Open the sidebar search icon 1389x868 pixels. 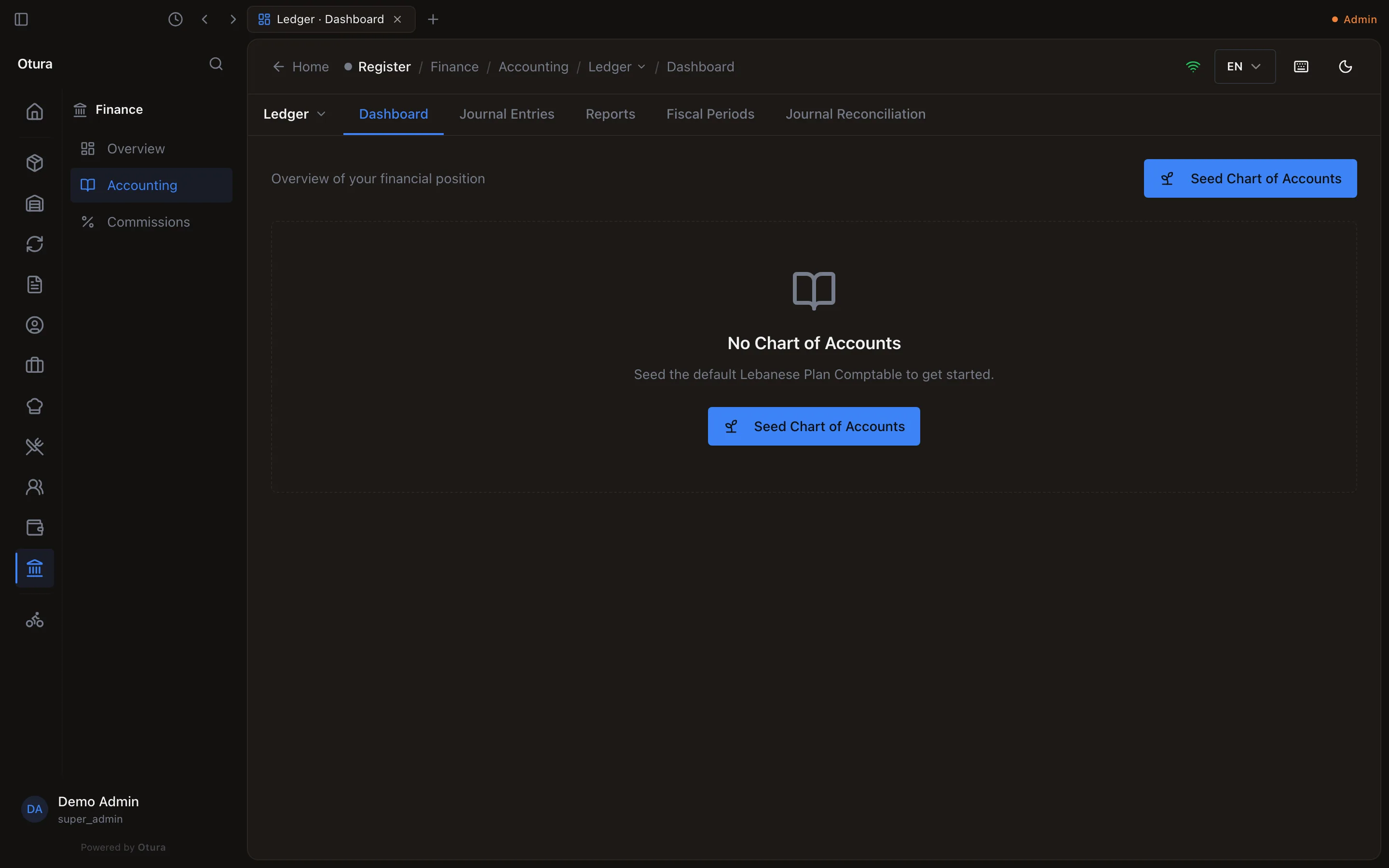click(216, 64)
